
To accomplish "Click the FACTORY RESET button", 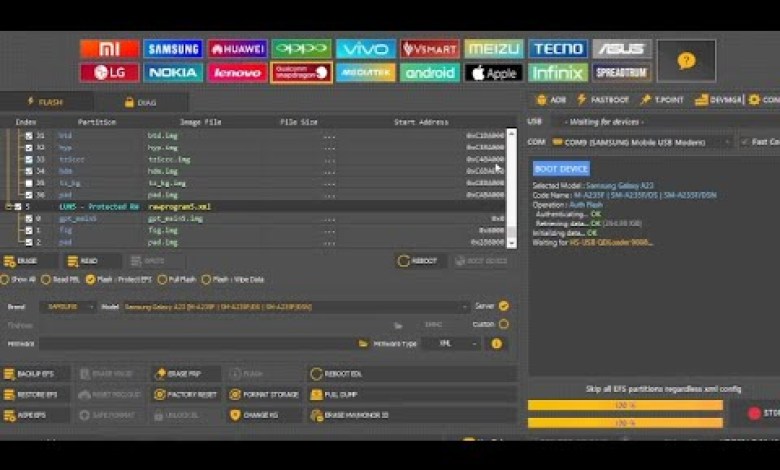I will 186,394.
